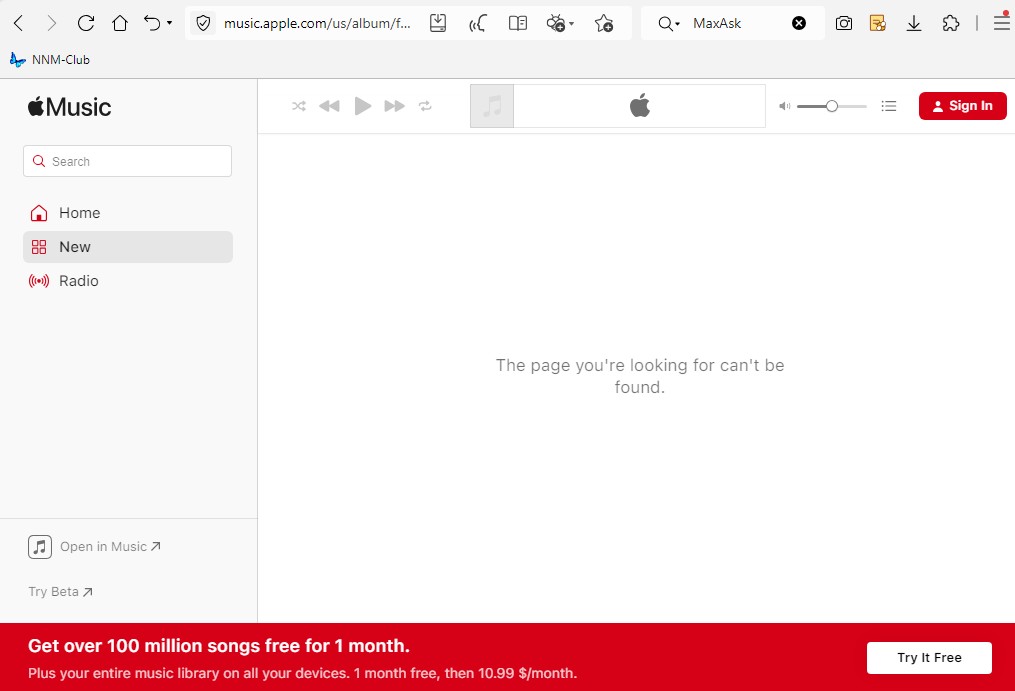Click the Apple Music Search field
The height and width of the screenshot is (691, 1015).
coord(128,161)
